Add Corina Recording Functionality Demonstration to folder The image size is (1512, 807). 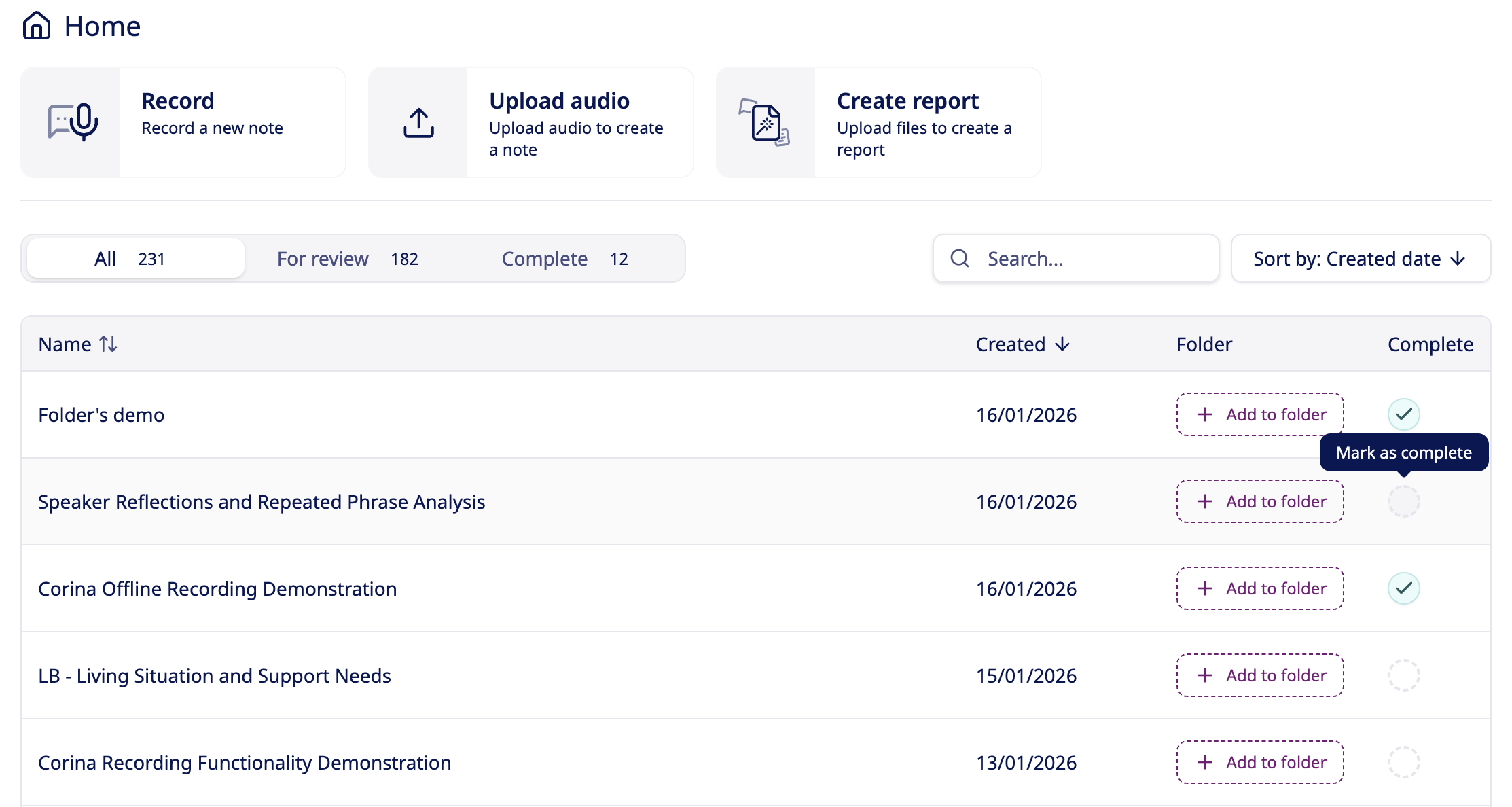point(1260,762)
